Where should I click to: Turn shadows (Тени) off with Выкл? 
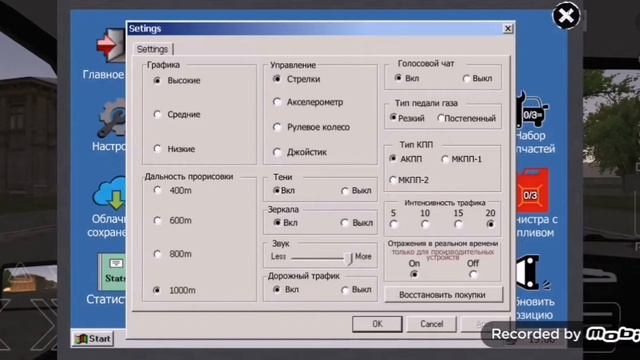coord(345,191)
